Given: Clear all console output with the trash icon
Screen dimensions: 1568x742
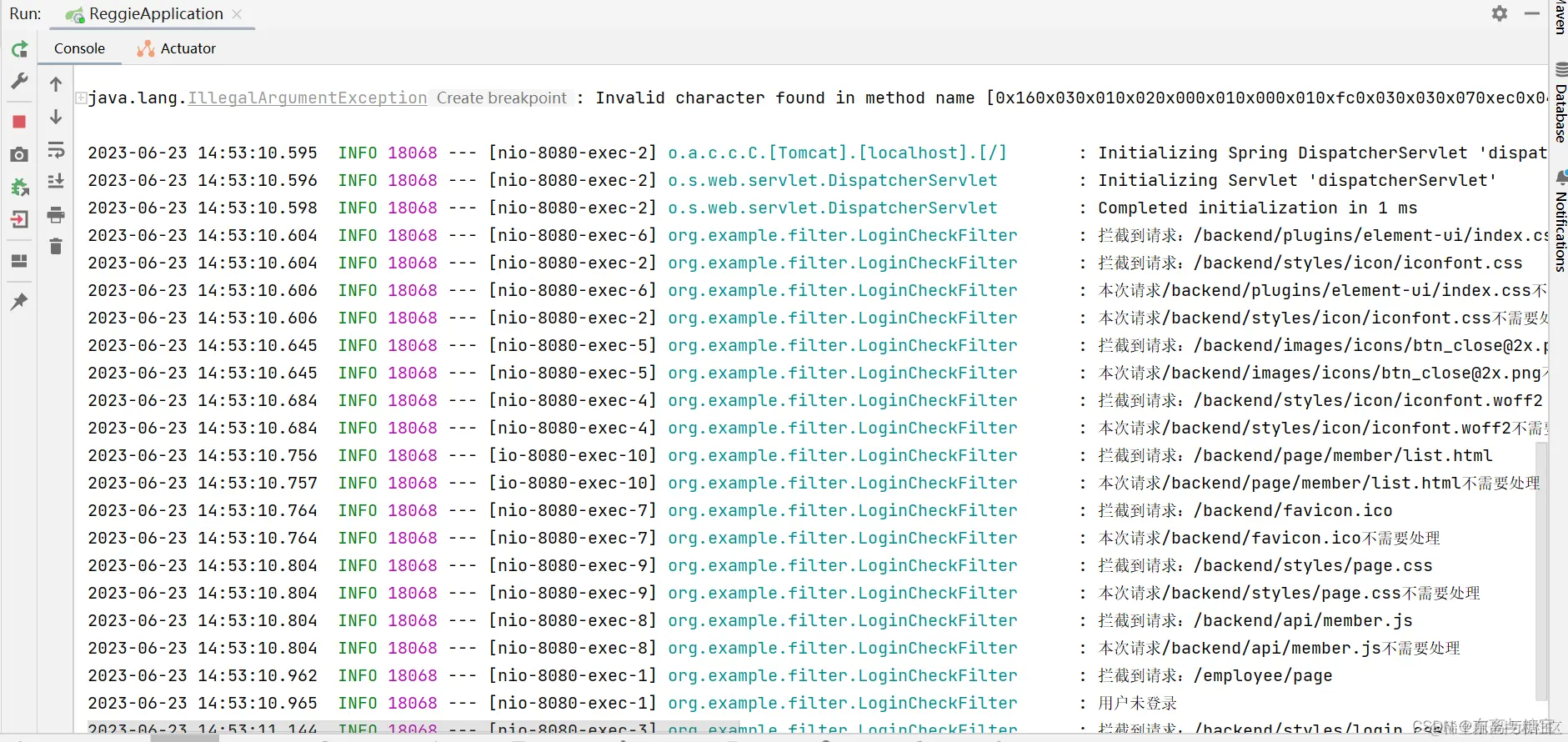Looking at the screenshot, I should click(x=56, y=247).
